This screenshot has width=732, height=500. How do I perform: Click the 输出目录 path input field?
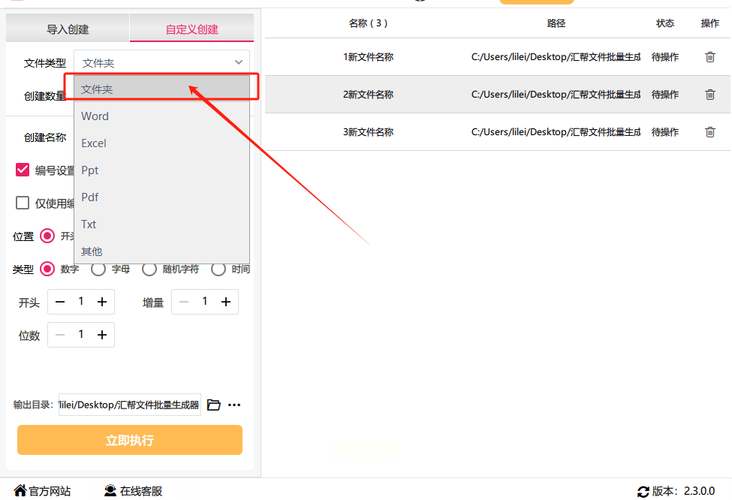point(129,405)
